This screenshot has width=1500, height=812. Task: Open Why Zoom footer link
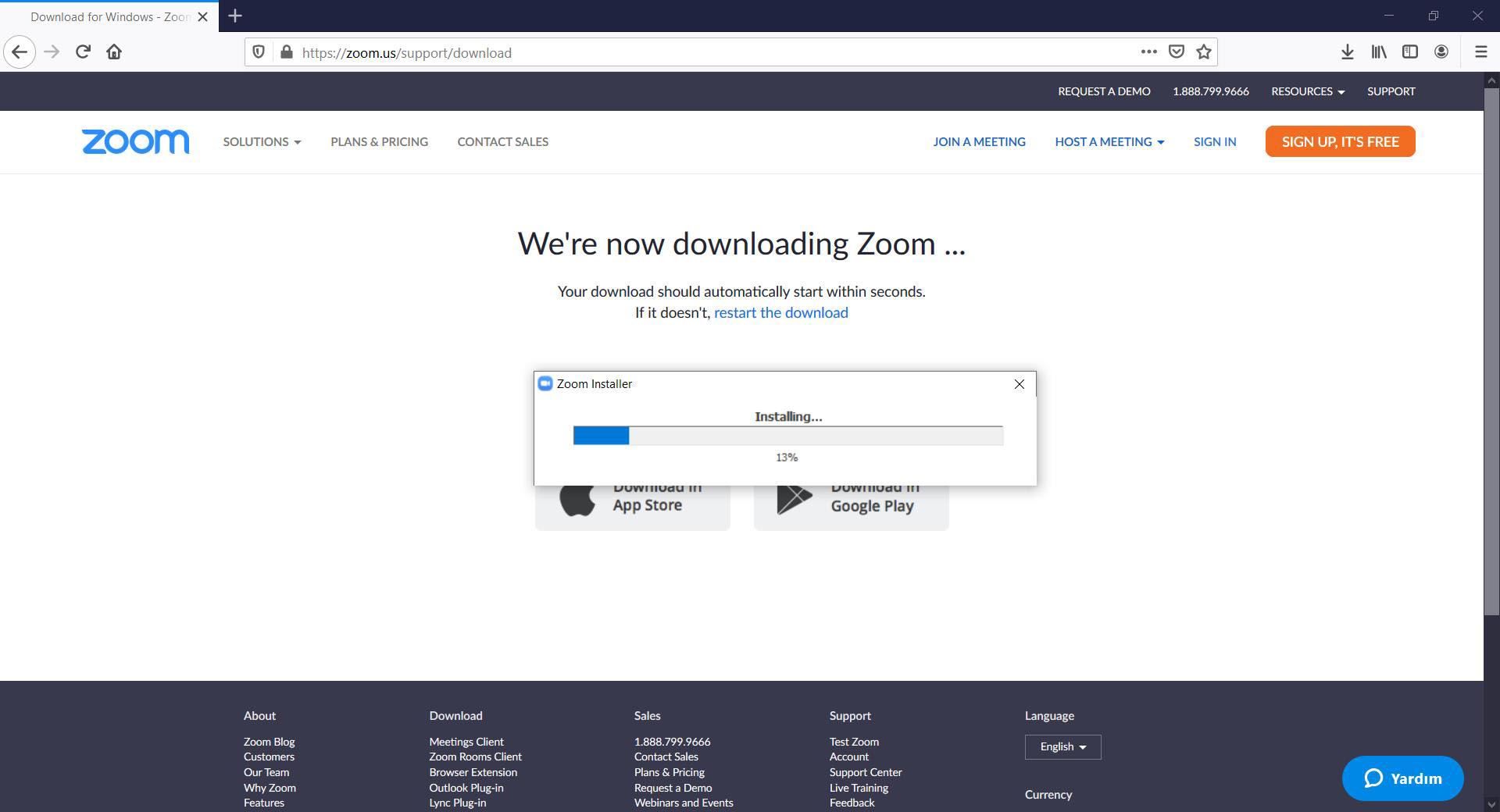coord(270,788)
